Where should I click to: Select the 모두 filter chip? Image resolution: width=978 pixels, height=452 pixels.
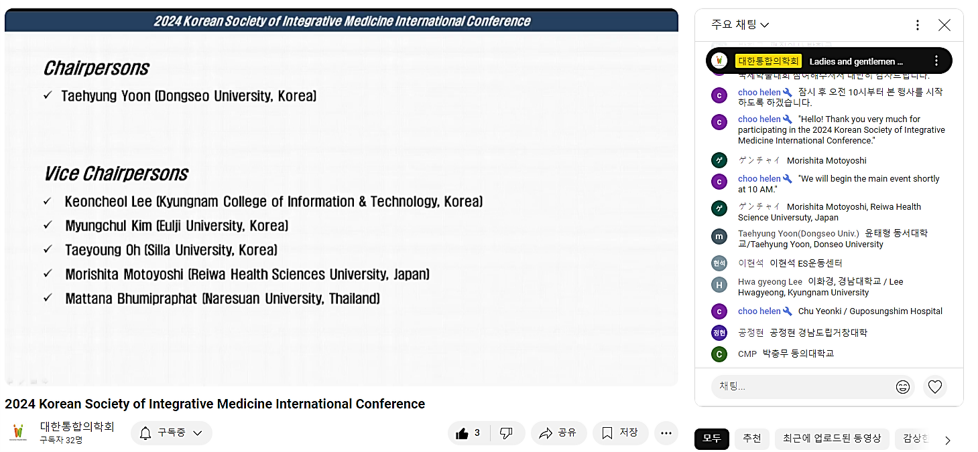[711, 439]
